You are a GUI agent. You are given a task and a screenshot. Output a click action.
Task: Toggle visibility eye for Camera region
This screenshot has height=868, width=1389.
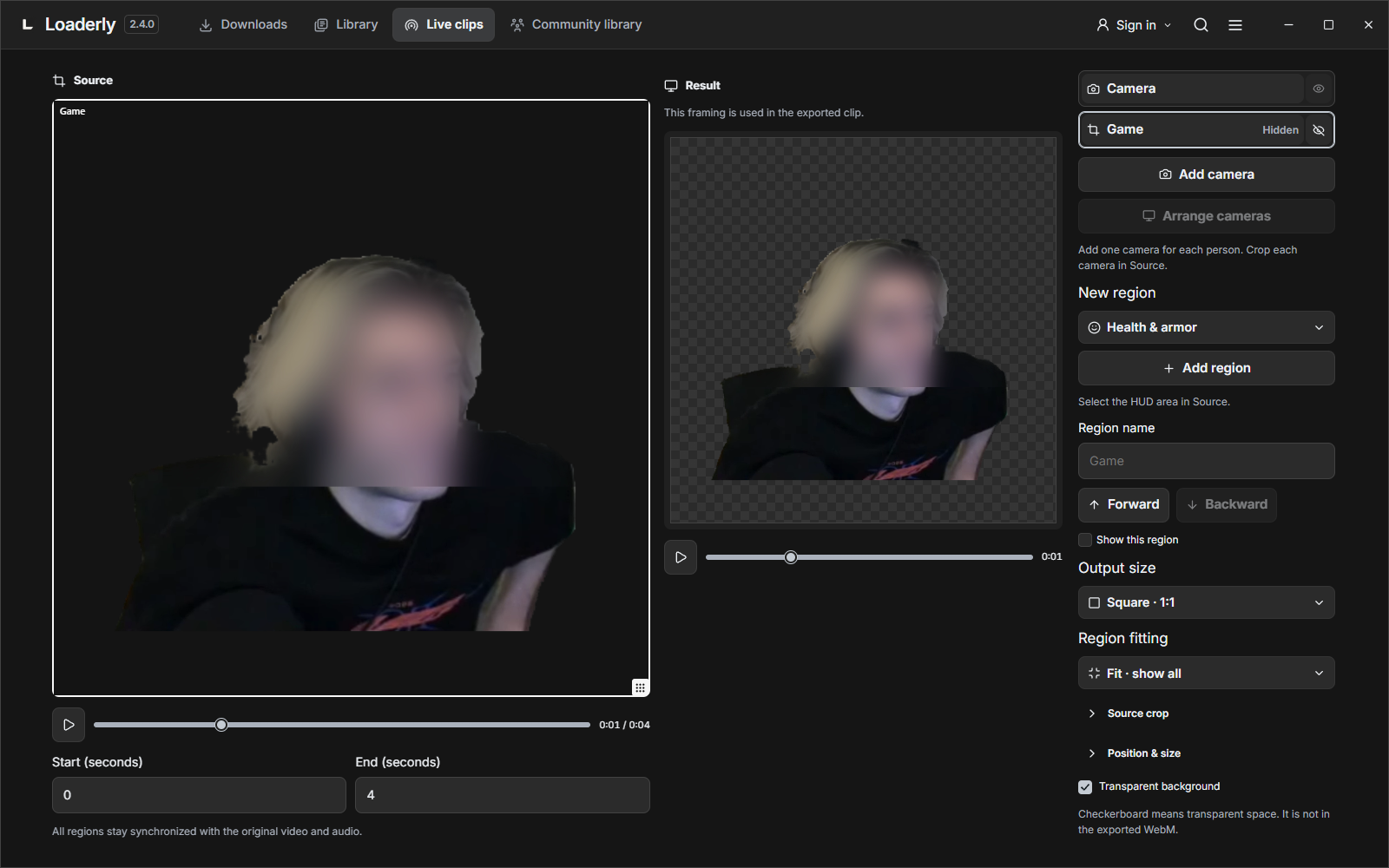pos(1319,89)
